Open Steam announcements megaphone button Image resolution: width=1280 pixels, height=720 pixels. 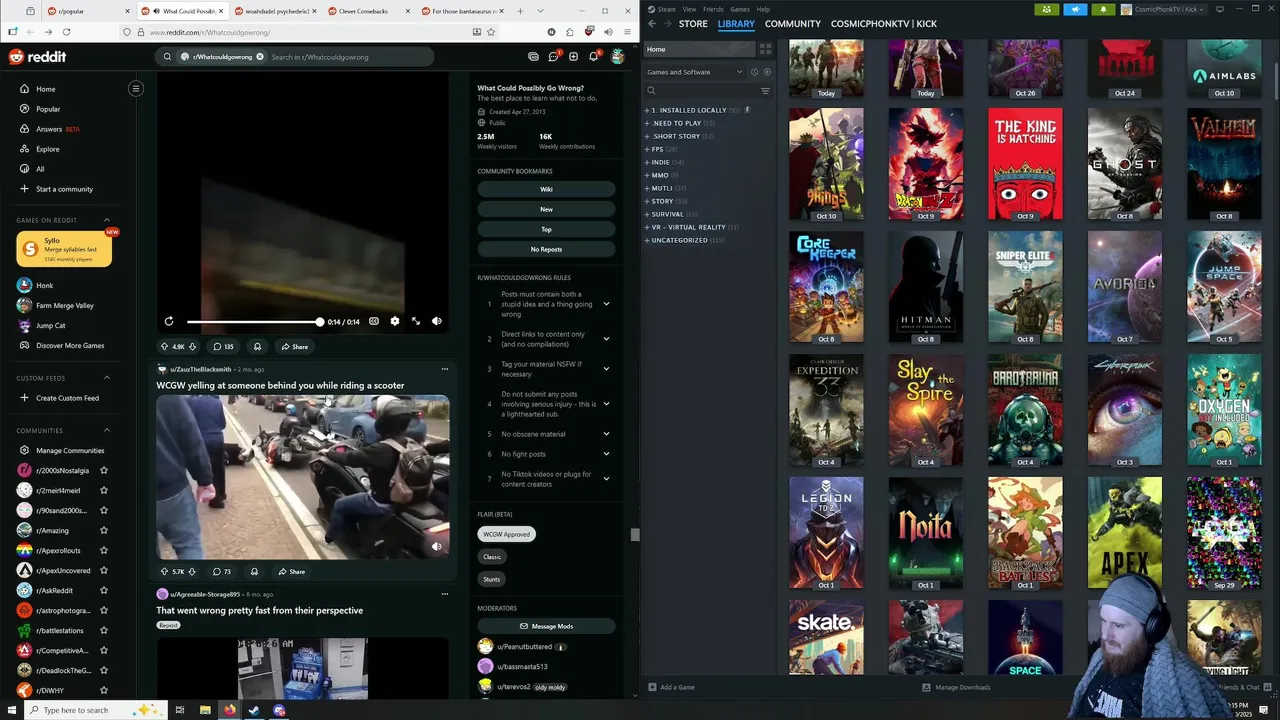coord(1076,9)
